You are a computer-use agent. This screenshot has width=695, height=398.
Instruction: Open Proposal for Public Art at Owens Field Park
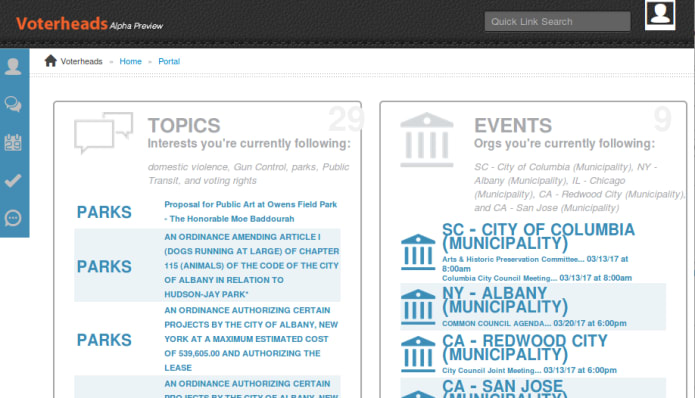250,211
